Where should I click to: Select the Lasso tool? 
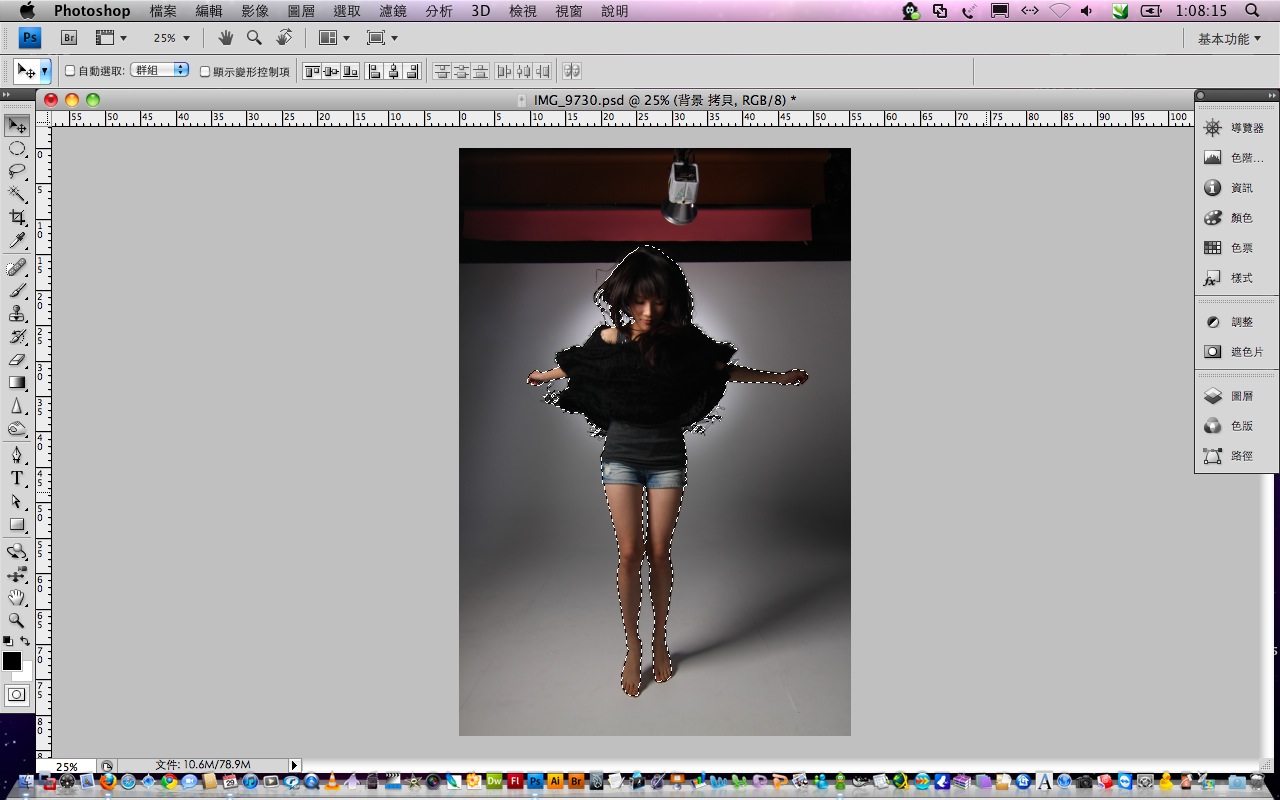[x=17, y=171]
